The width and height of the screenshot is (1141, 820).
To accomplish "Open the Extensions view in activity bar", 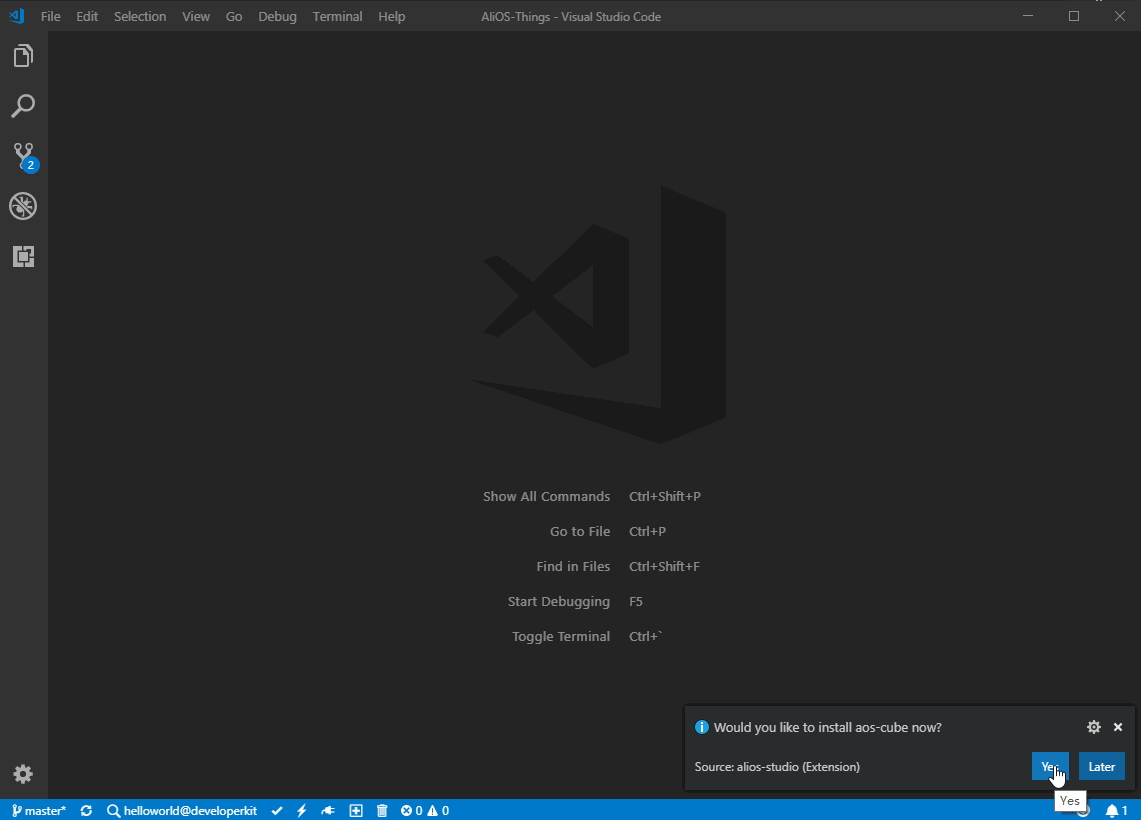I will point(23,256).
